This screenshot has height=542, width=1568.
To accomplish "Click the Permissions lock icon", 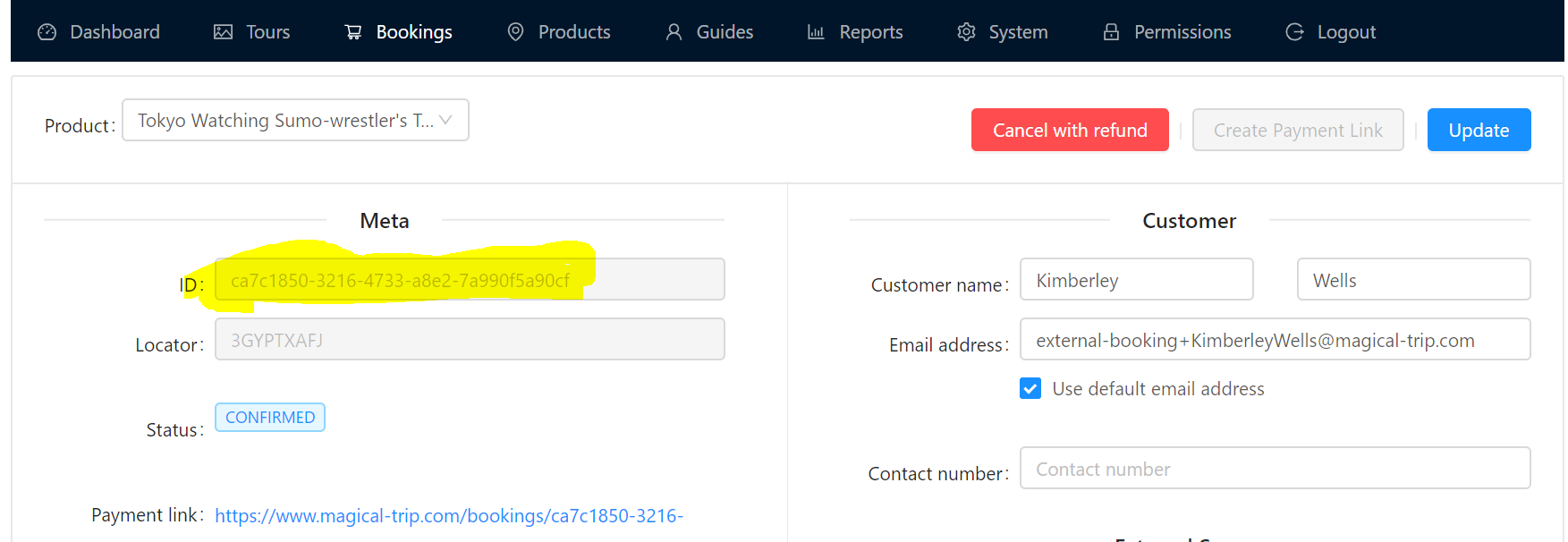I will click(x=1111, y=32).
